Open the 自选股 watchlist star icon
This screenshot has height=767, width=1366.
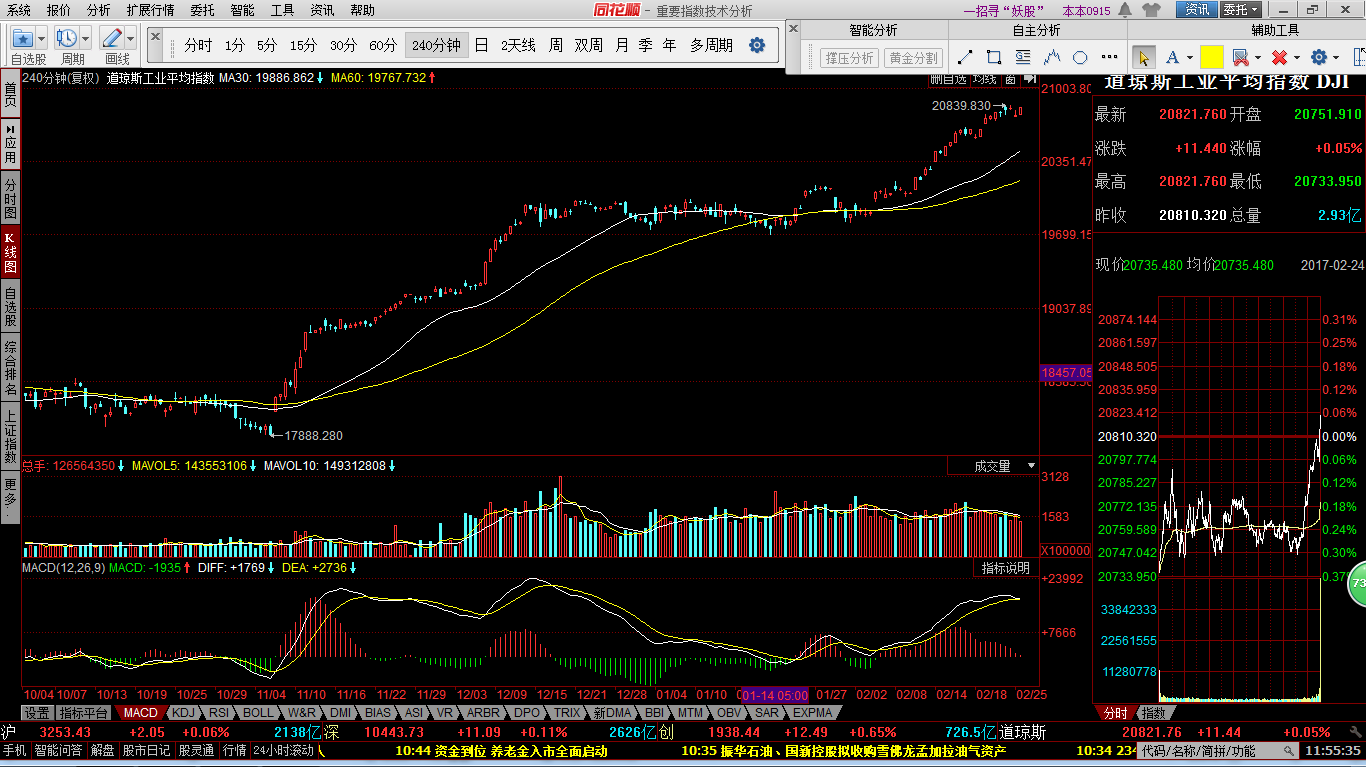pyautogui.click(x=23, y=39)
